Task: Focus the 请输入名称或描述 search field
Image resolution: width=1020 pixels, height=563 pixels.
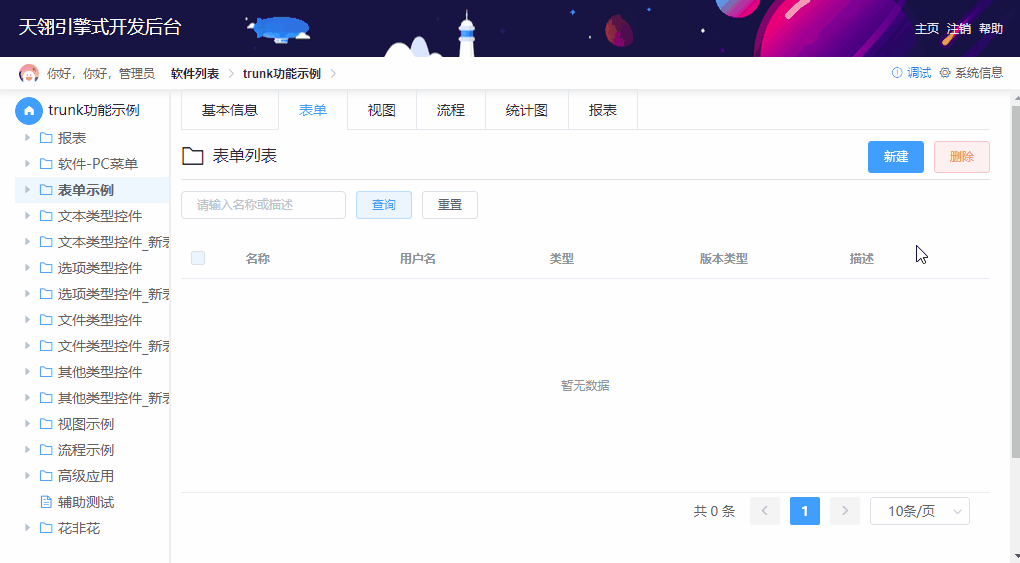Action: pos(263,205)
